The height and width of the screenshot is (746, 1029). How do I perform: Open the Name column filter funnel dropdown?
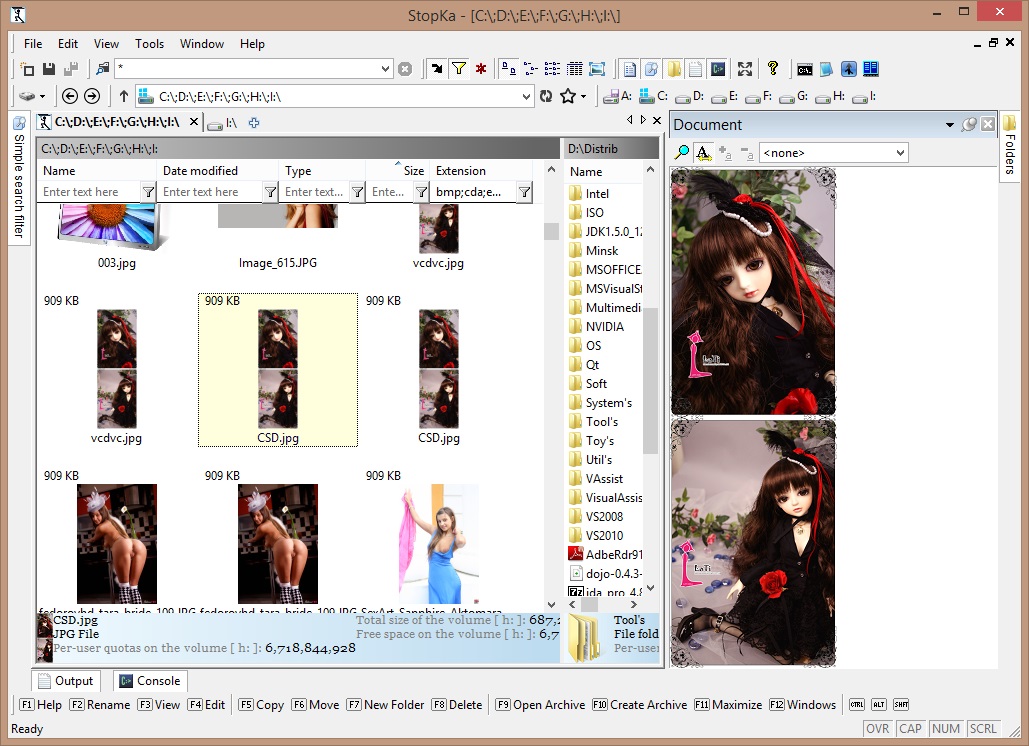coord(148,192)
